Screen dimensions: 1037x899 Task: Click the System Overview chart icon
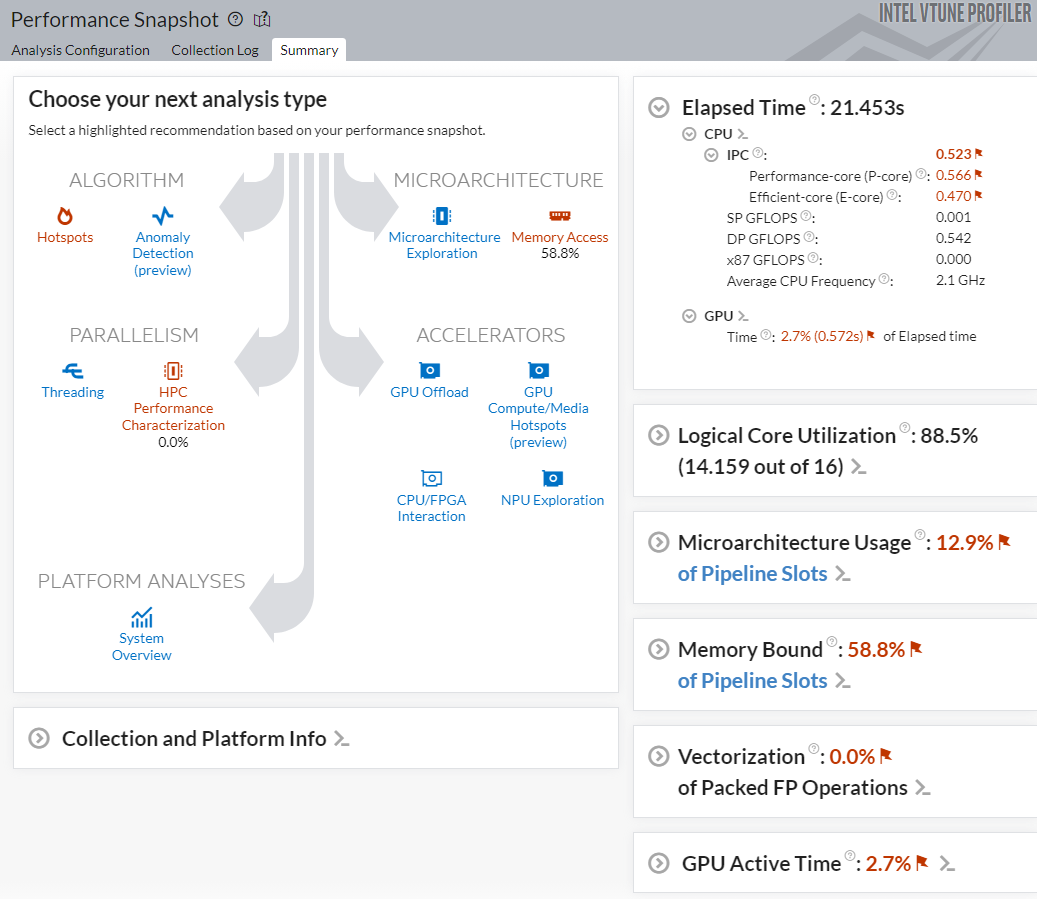[x=142, y=617]
